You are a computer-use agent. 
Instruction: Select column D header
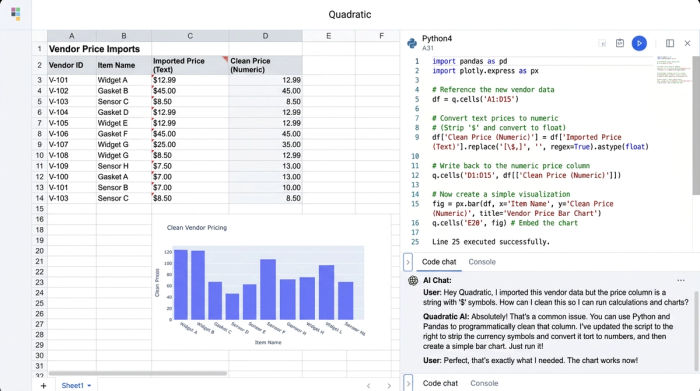point(265,36)
